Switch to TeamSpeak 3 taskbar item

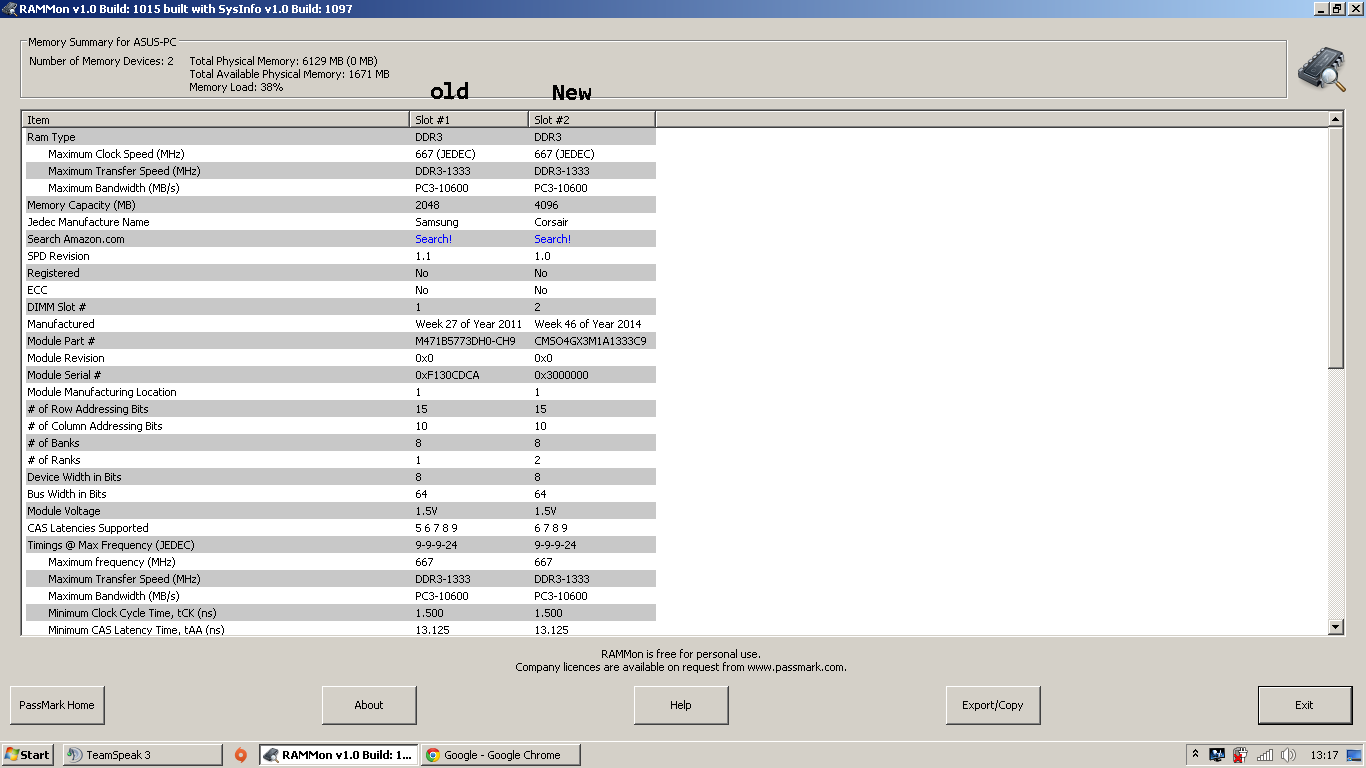(142, 755)
